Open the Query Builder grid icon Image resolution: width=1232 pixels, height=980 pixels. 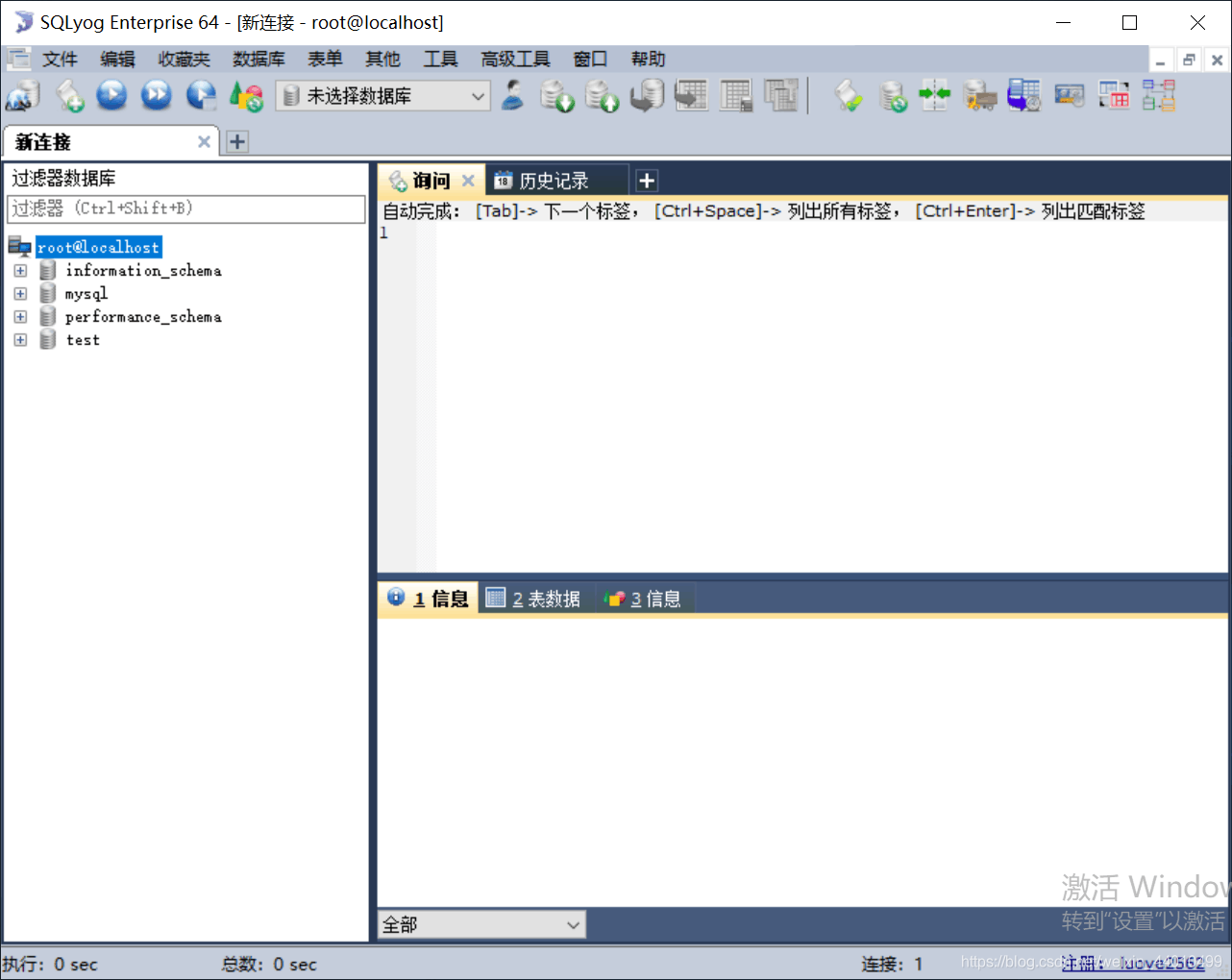coord(1114,95)
